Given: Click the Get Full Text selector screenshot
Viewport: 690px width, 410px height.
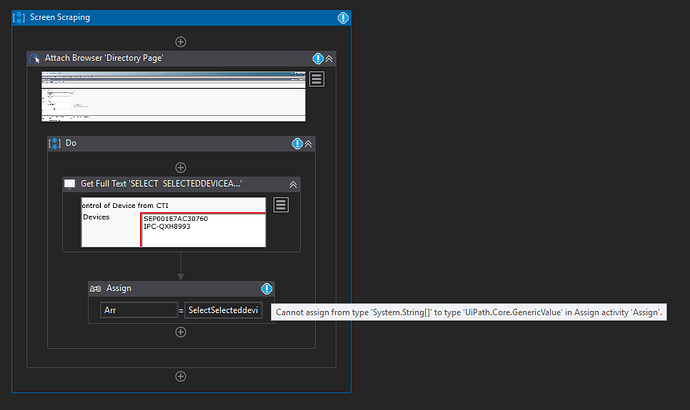Looking at the screenshot, I should 173,222.
